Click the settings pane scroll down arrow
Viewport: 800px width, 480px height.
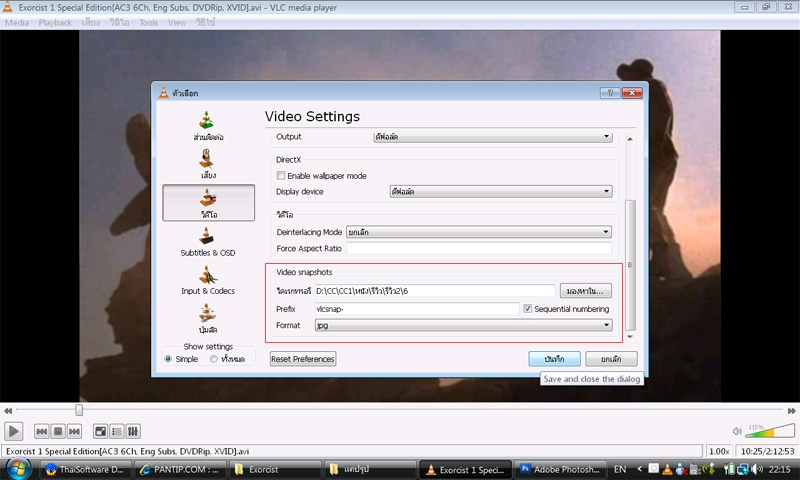point(630,337)
